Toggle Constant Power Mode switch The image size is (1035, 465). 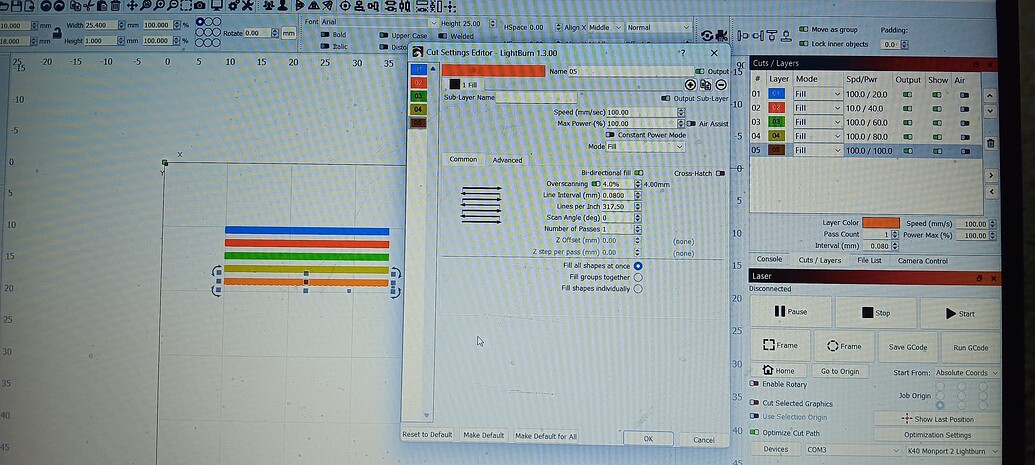[610, 135]
